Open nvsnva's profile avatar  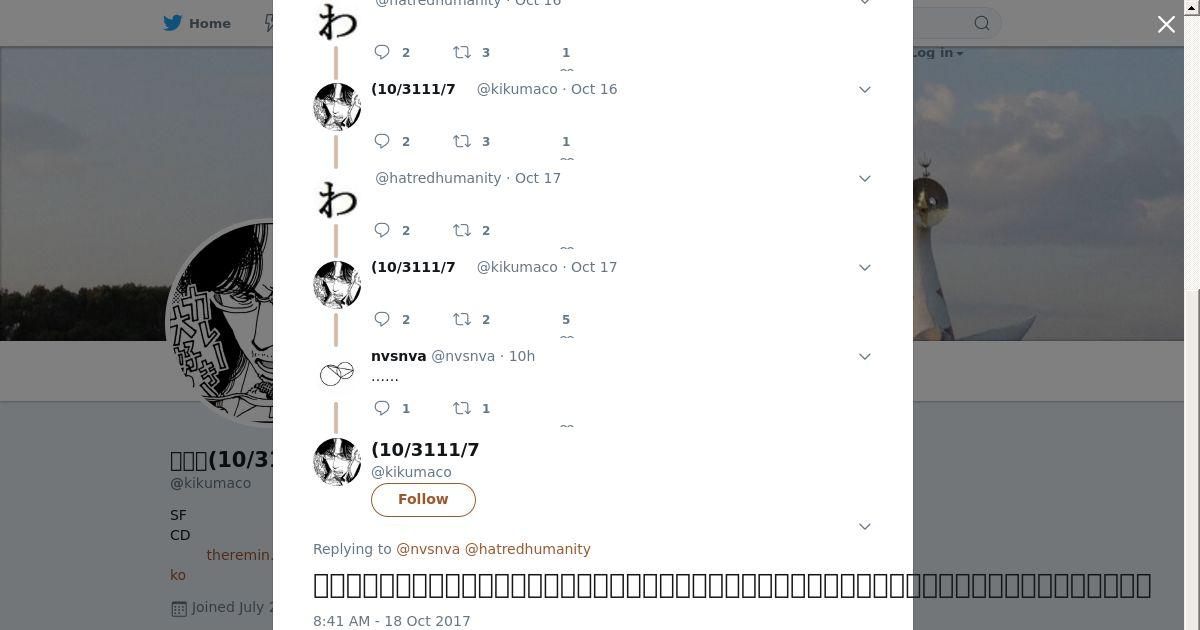click(x=337, y=374)
